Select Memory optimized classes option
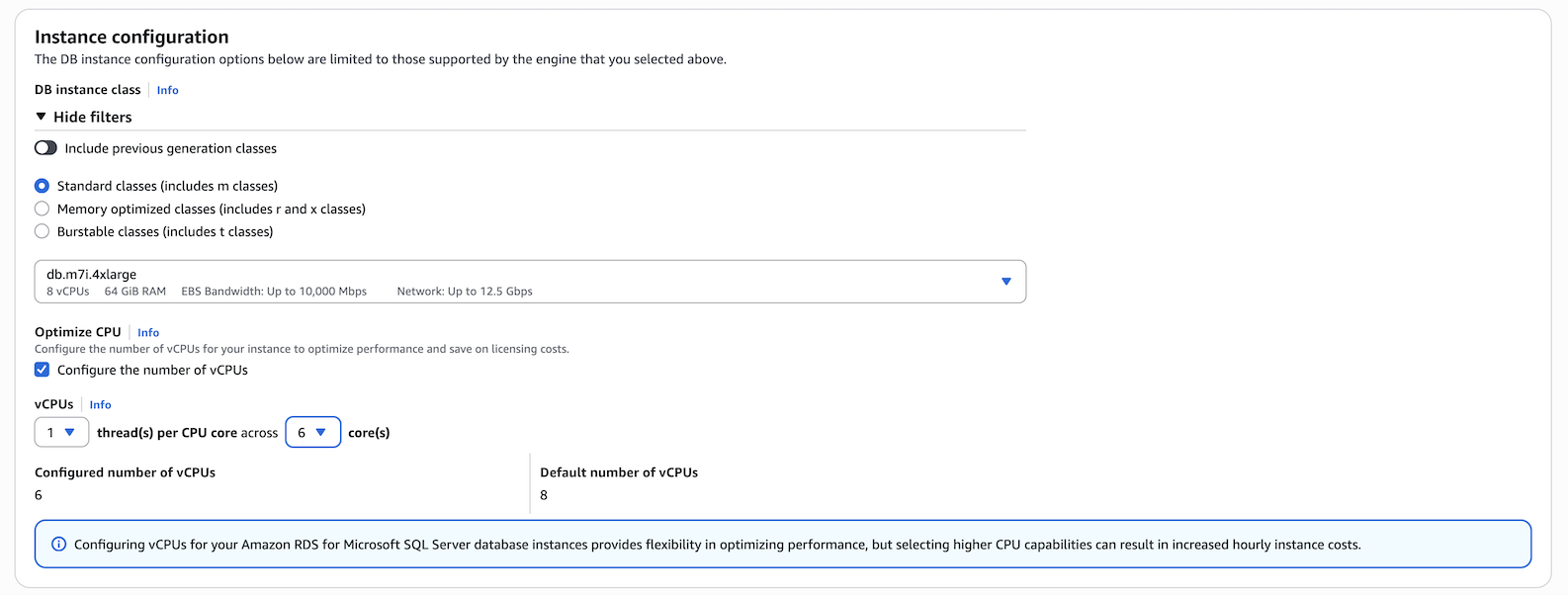1568x595 pixels. coord(42,209)
